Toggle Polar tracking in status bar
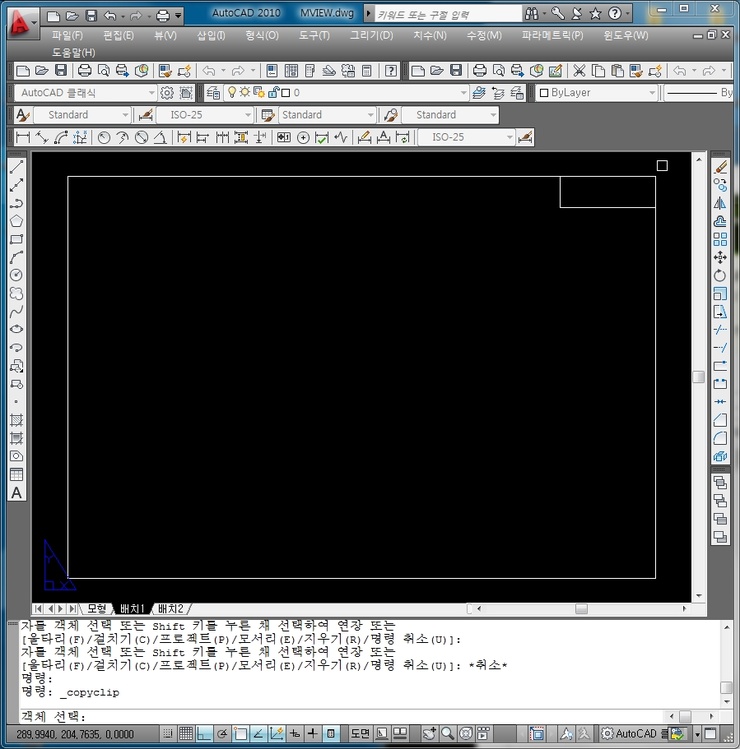The image size is (740, 749). tap(222, 733)
